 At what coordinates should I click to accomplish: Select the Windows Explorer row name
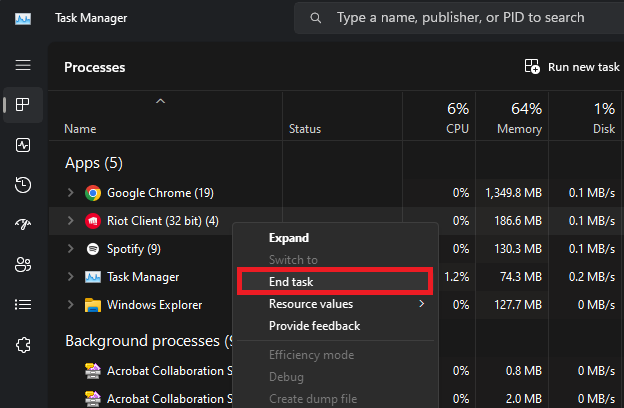click(154, 305)
